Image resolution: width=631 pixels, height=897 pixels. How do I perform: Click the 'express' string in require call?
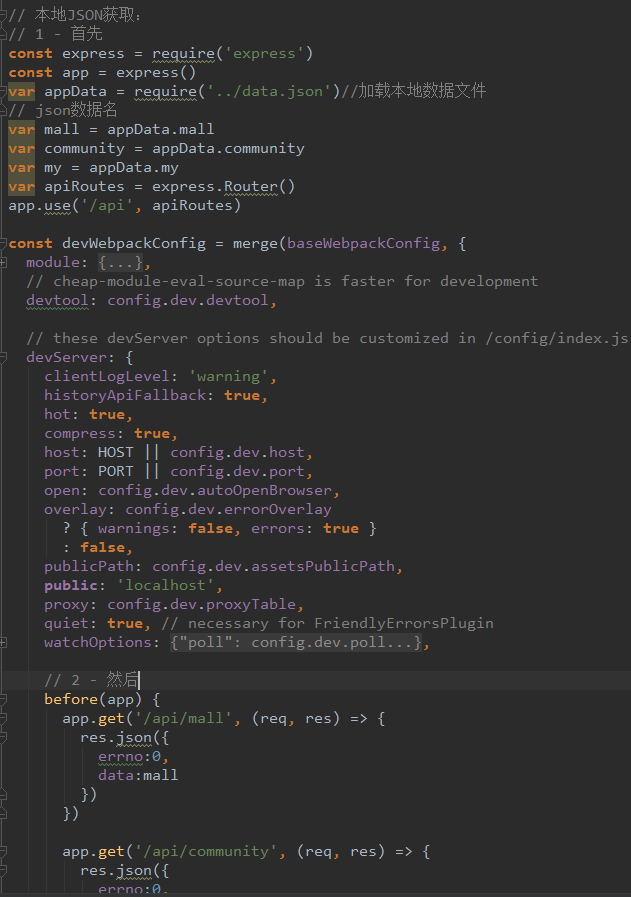point(264,54)
